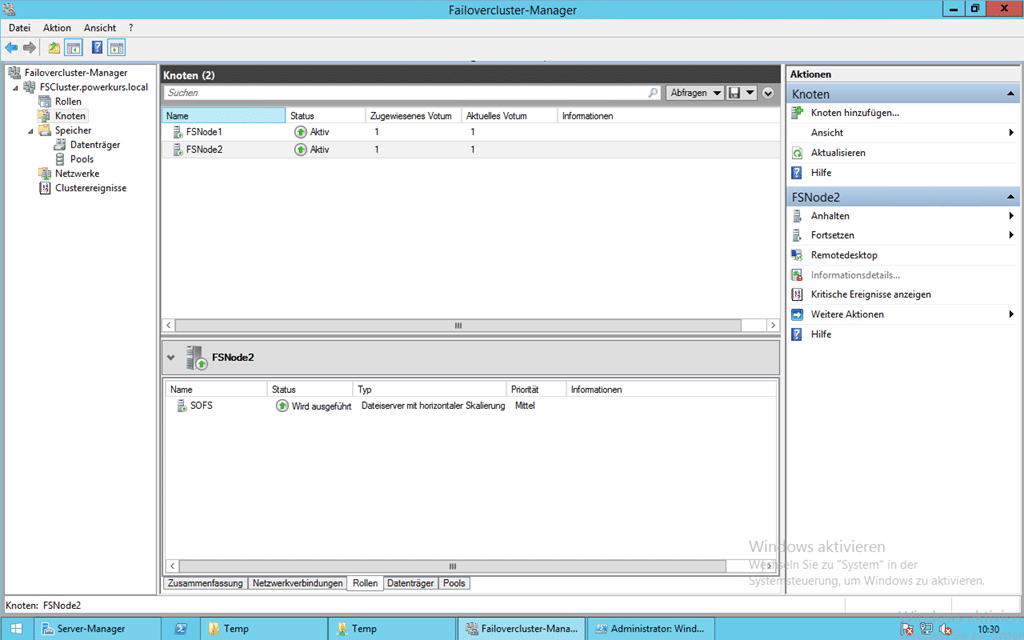Image resolution: width=1024 pixels, height=640 pixels.
Task: Collapse the FSNode2 details pane chevron
Action: (171, 358)
